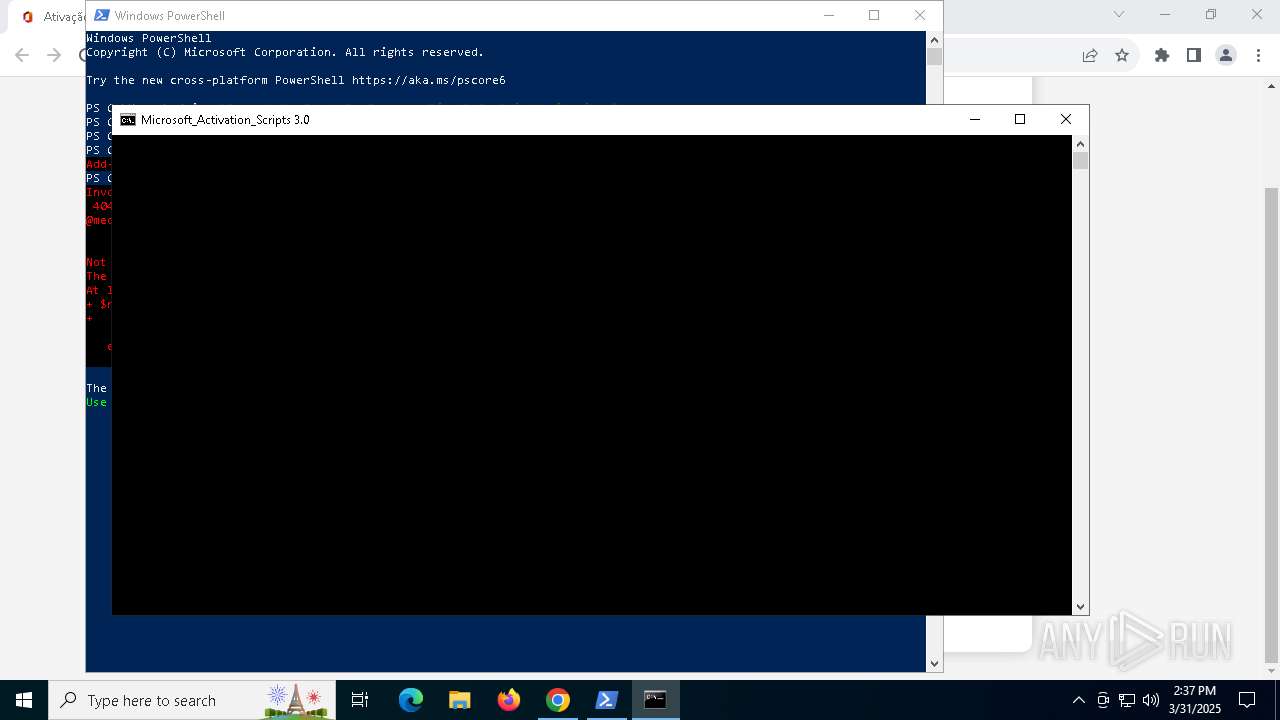Toggle the Chrome side panel
Screen dimensions: 1280x720
click(x=1194, y=55)
